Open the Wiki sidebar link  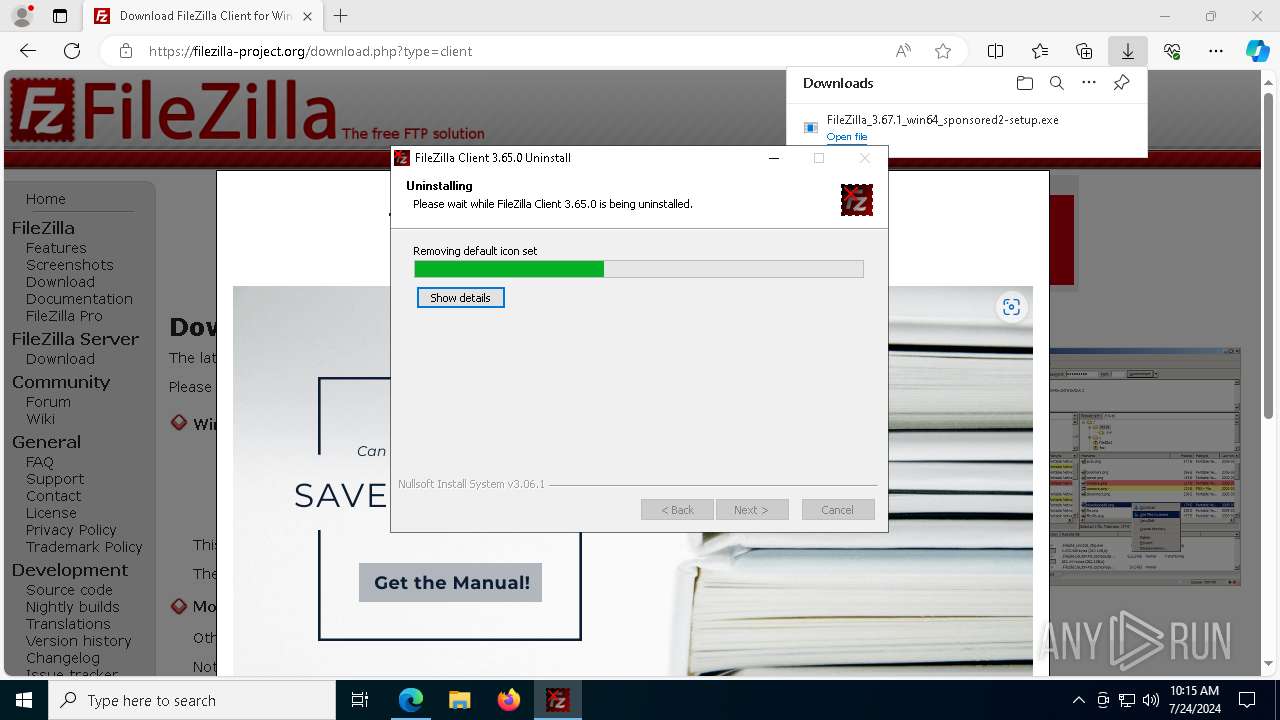40,419
